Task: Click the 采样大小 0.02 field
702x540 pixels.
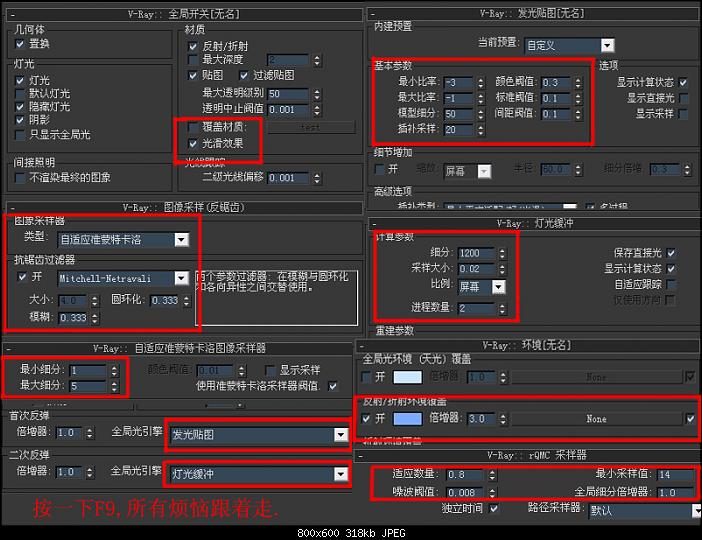Action: (x=477, y=269)
